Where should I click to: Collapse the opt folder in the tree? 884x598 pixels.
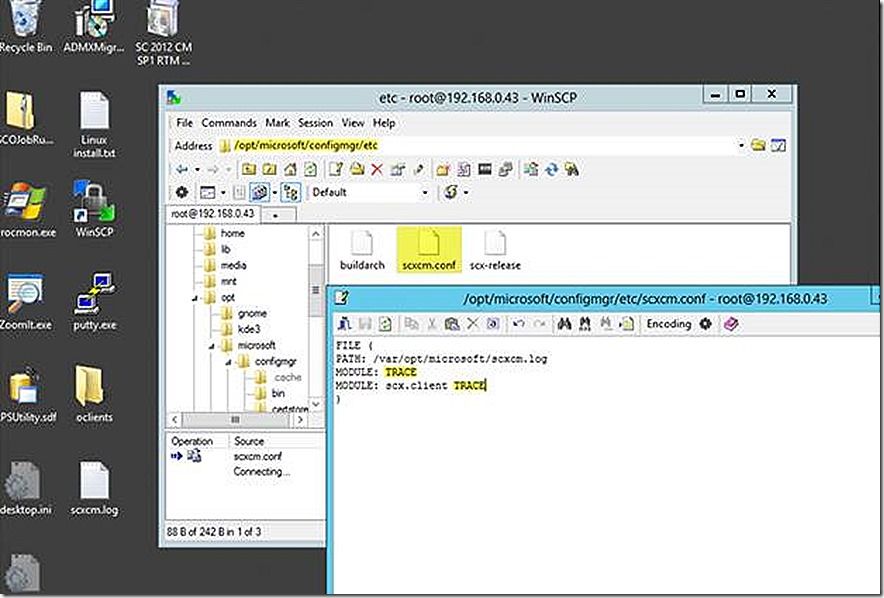pos(195,298)
